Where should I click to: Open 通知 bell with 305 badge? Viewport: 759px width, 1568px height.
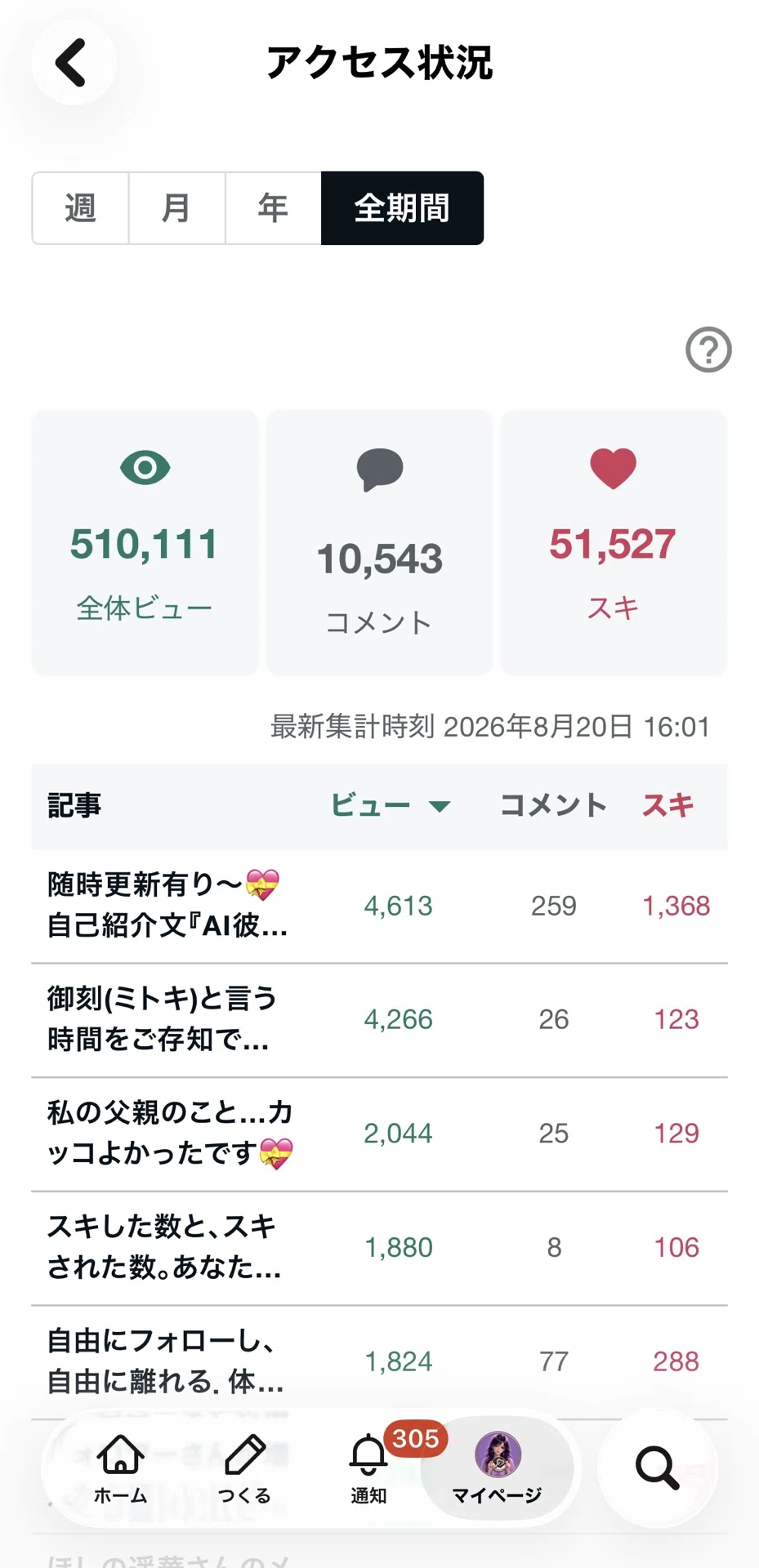point(369,1468)
